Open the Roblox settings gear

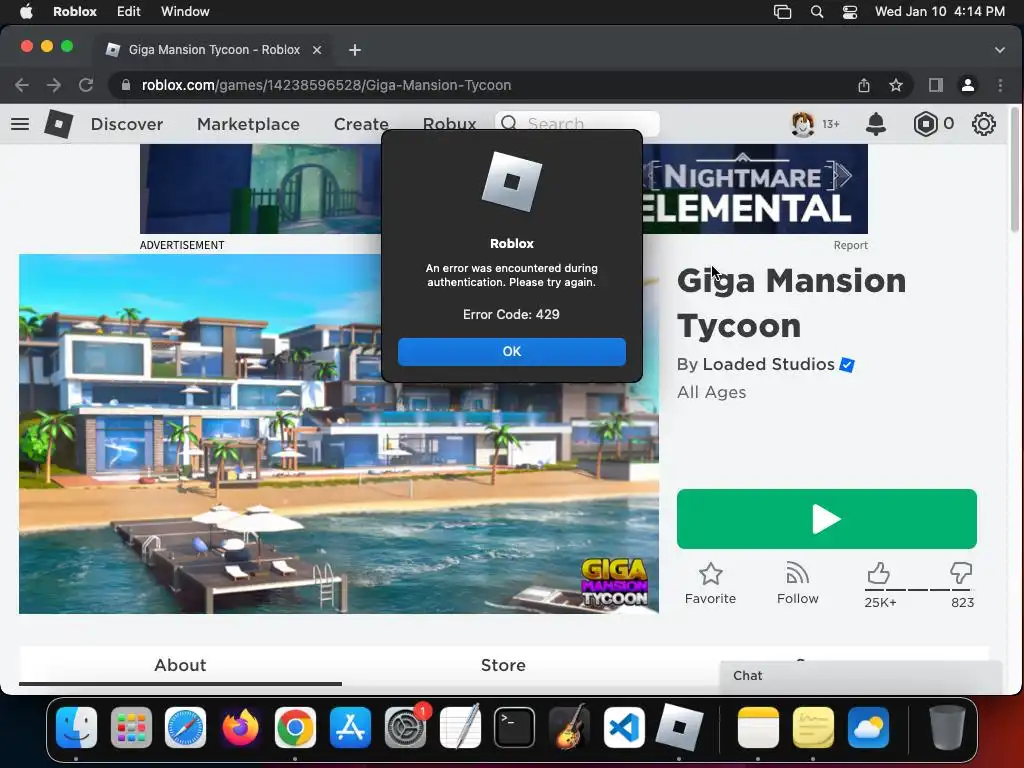[x=984, y=123]
